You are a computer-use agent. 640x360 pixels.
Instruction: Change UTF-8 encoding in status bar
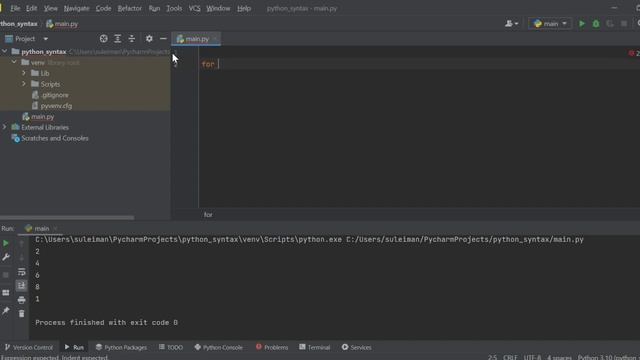point(532,357)
